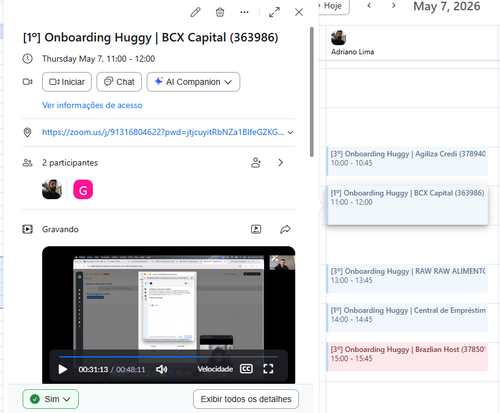The width and height of the screenshot is (500, 413).
Task: Jump to today with Hoje button
Action: tap(333, 6)
